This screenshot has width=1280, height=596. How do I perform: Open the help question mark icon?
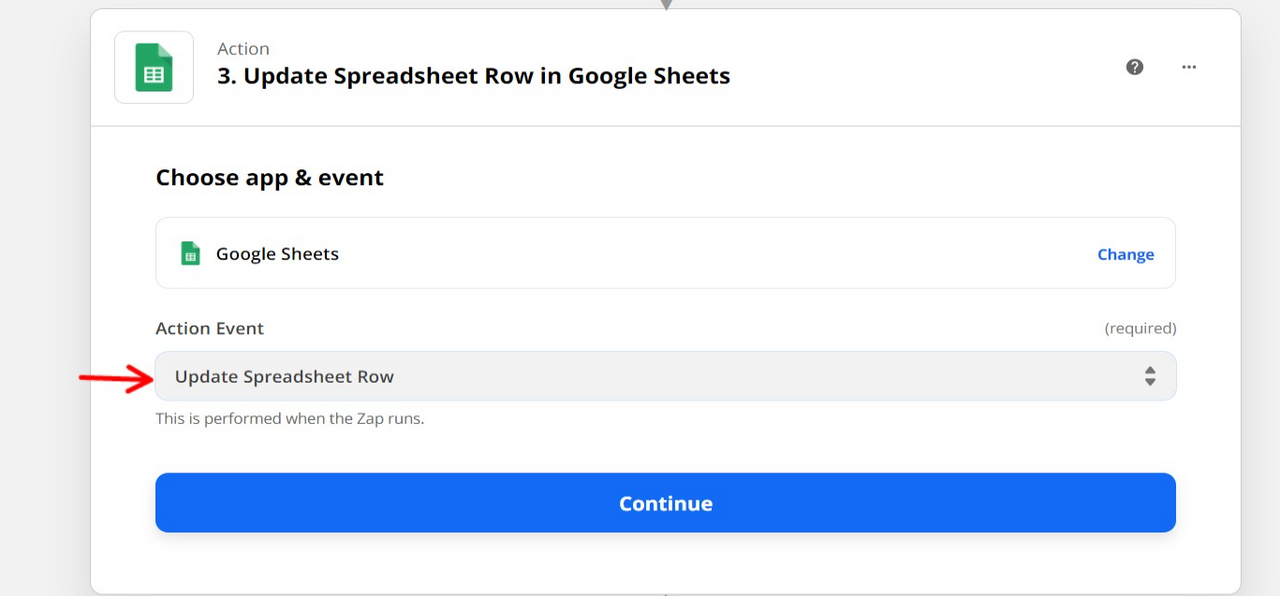point(1134,67)
